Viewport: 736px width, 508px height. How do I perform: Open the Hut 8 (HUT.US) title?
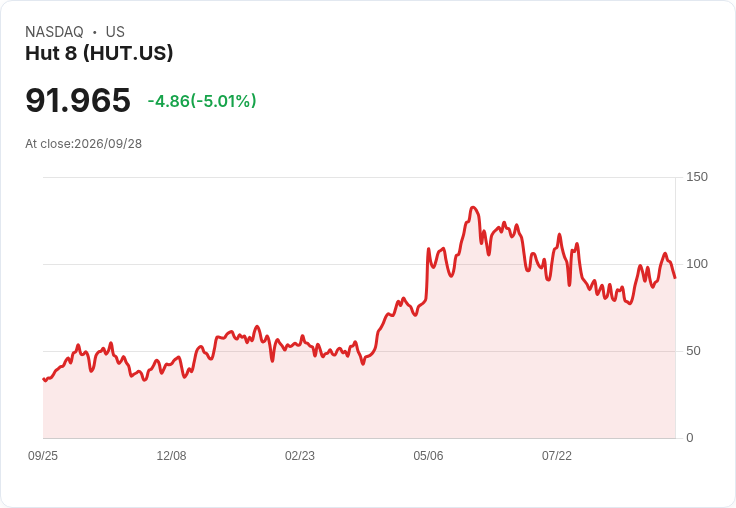click(x=99, y=53)
